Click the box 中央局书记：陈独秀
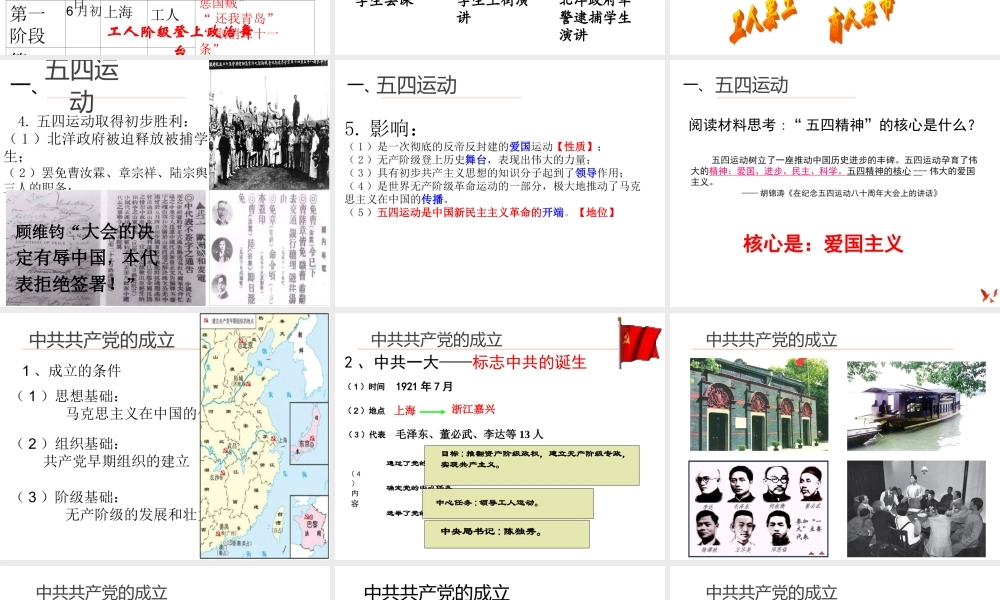 point(506,534)
